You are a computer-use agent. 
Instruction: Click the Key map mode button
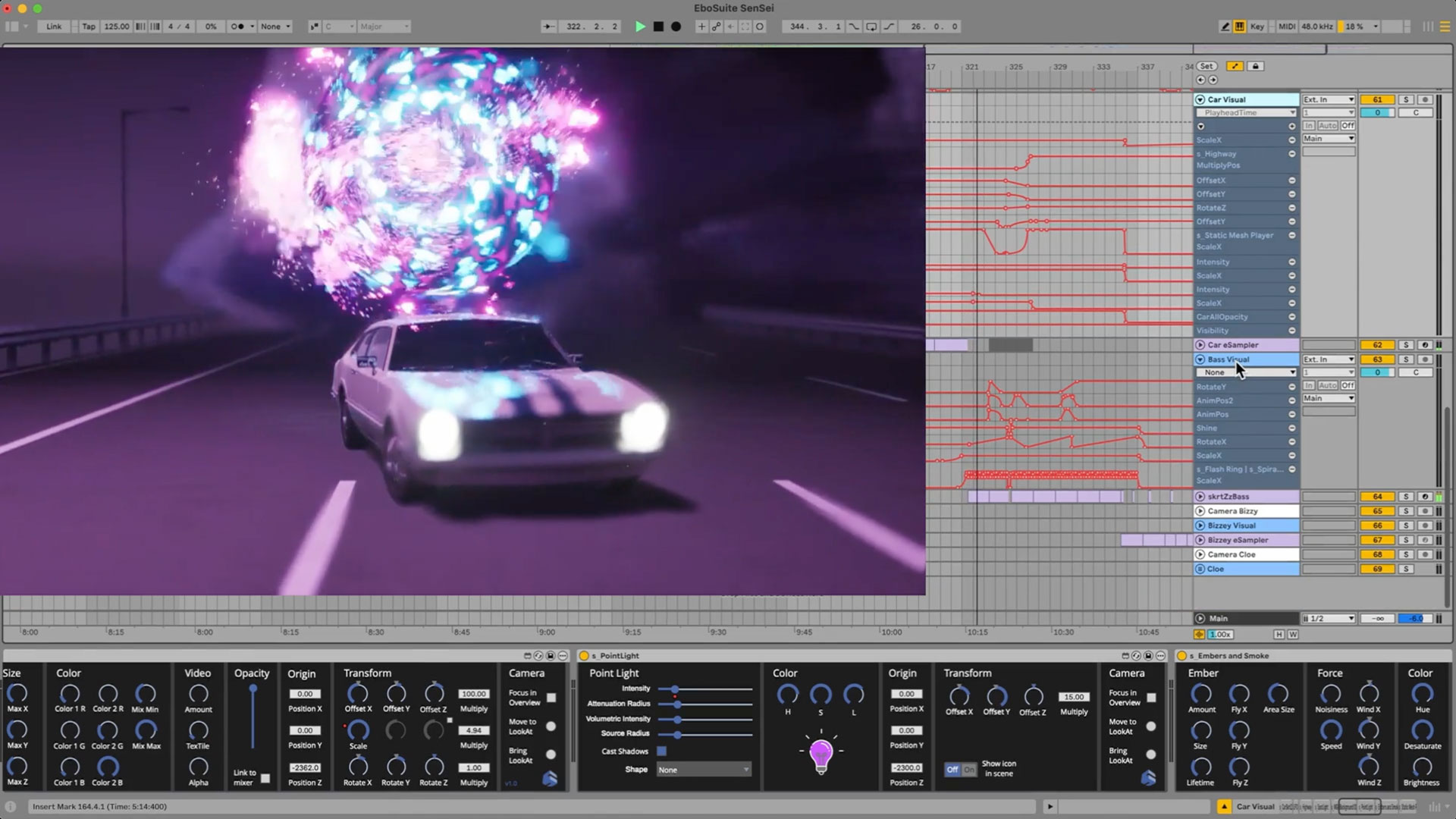click(x=1257, y=27)
